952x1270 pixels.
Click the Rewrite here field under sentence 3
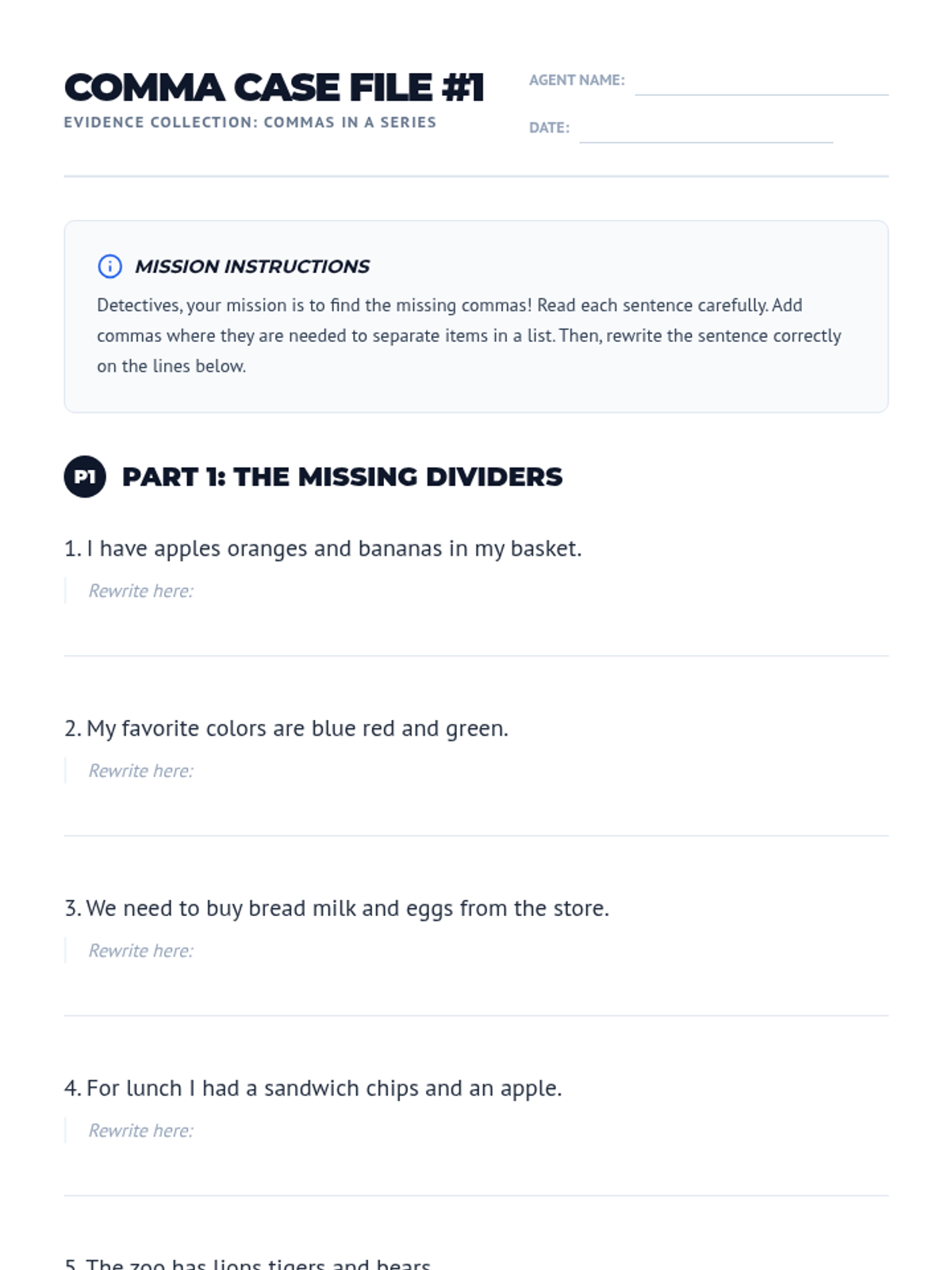[x=476, y=976]
